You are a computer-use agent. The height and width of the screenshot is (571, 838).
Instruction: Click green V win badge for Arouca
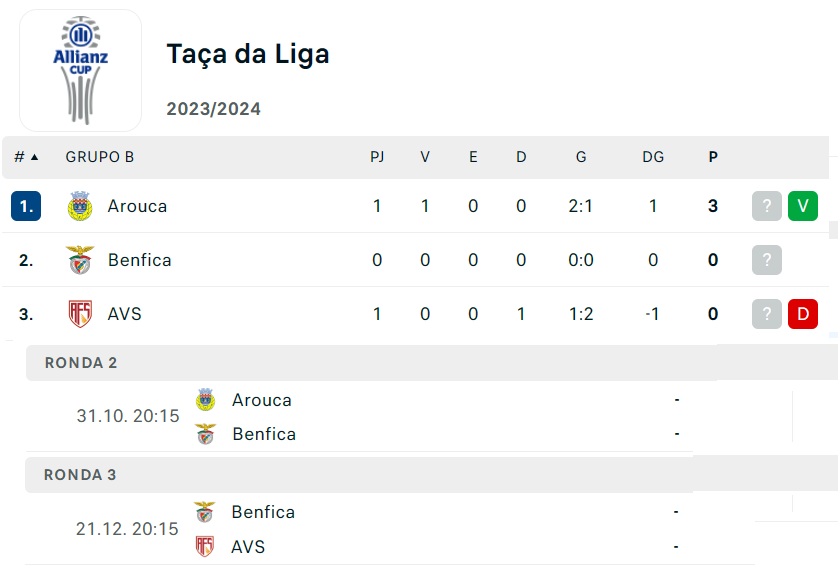tap(803, 206)
